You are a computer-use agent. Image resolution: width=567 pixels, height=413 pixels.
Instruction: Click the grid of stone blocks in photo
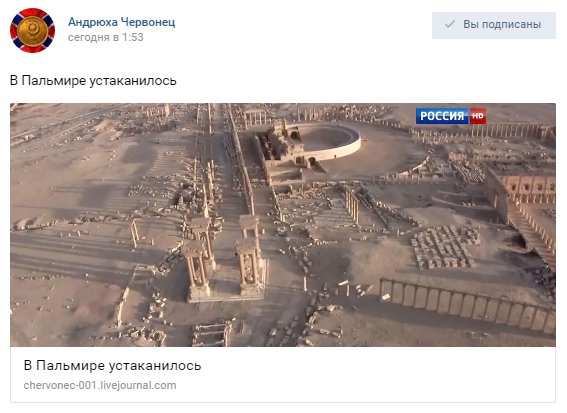(x=446, y=247)
